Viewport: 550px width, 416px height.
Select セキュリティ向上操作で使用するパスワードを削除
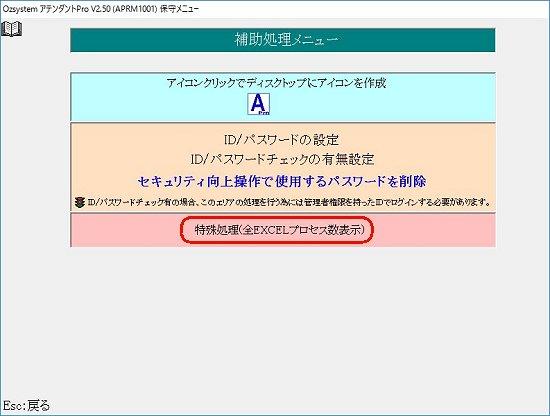[x=282, y=181]
